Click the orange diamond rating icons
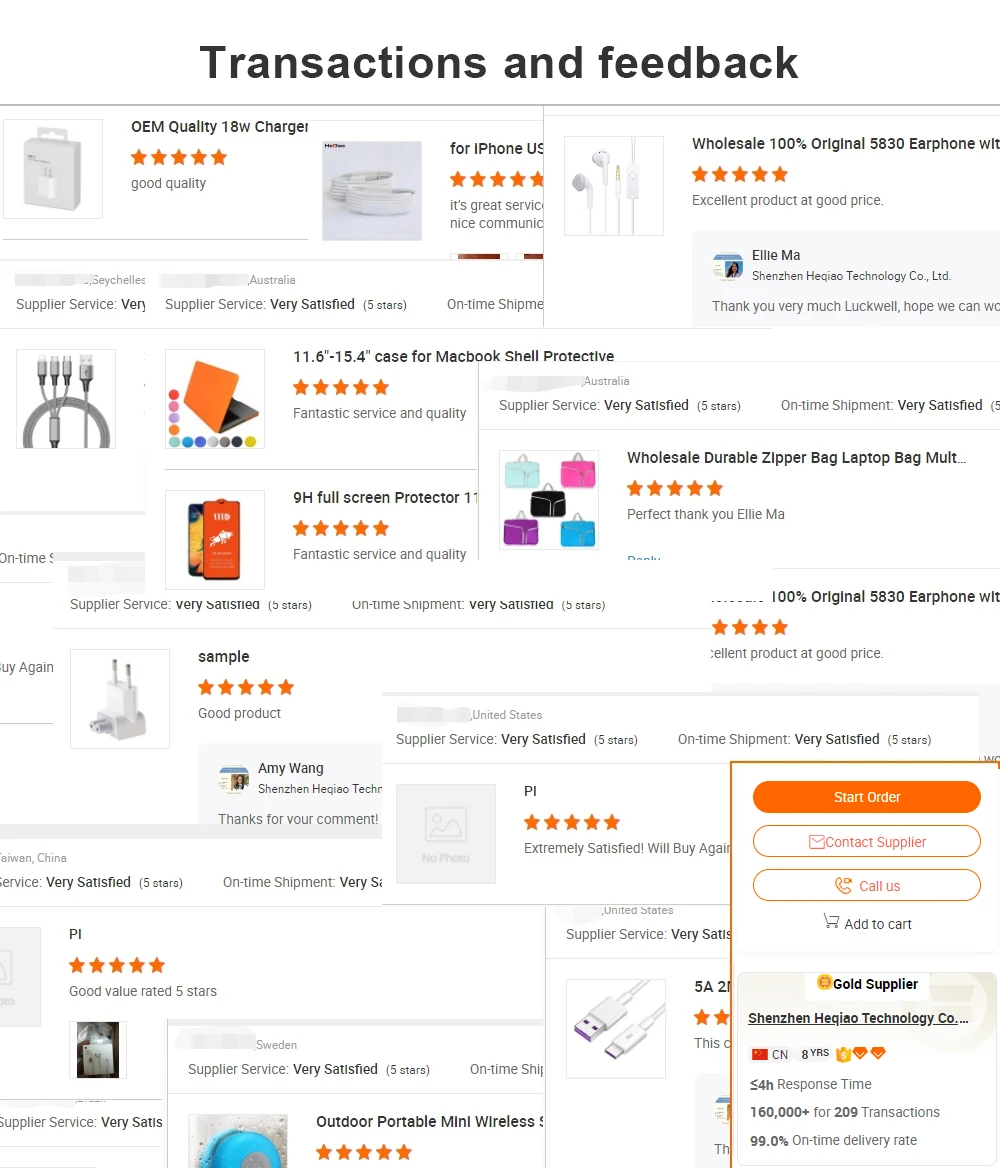The image size is (1000, 1168). tap(869, 1053)
